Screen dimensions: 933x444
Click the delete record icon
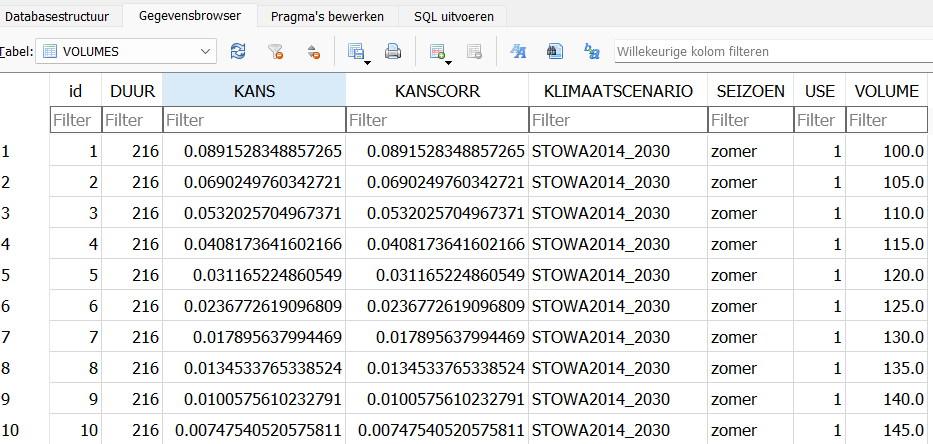474,52
